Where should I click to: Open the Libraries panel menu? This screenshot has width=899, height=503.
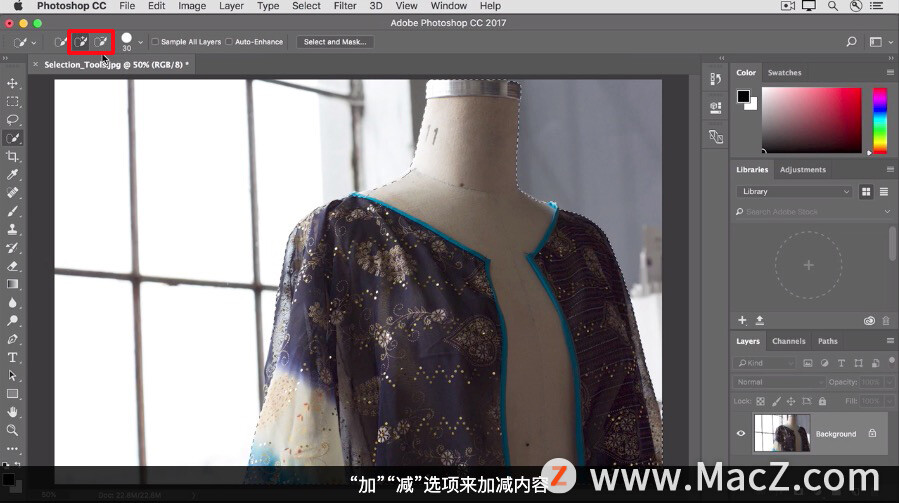pos(890,169)
